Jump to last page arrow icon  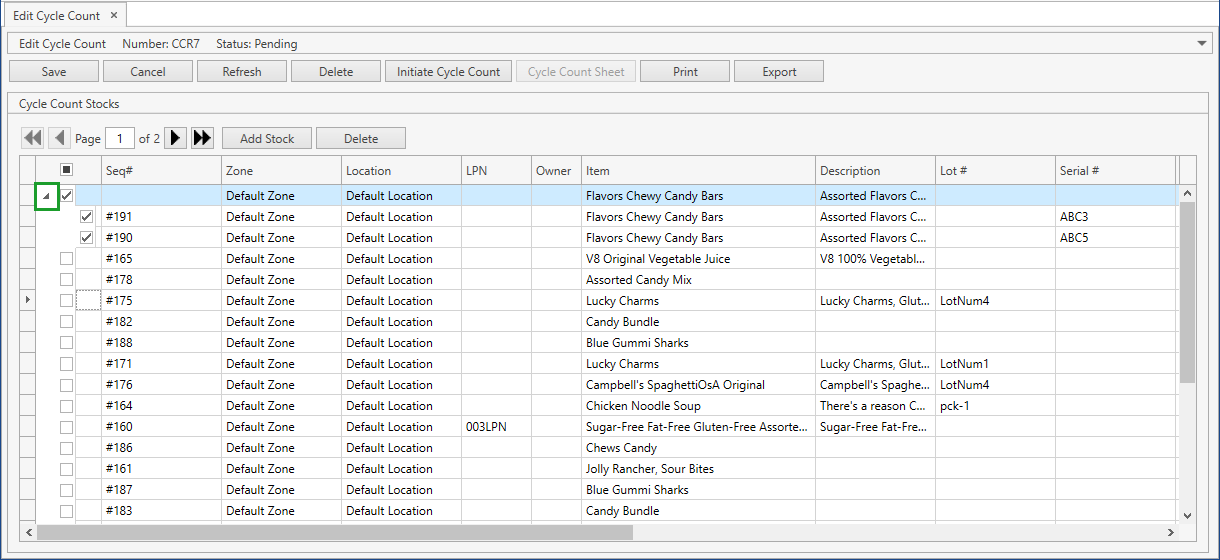tap(202, 138)
